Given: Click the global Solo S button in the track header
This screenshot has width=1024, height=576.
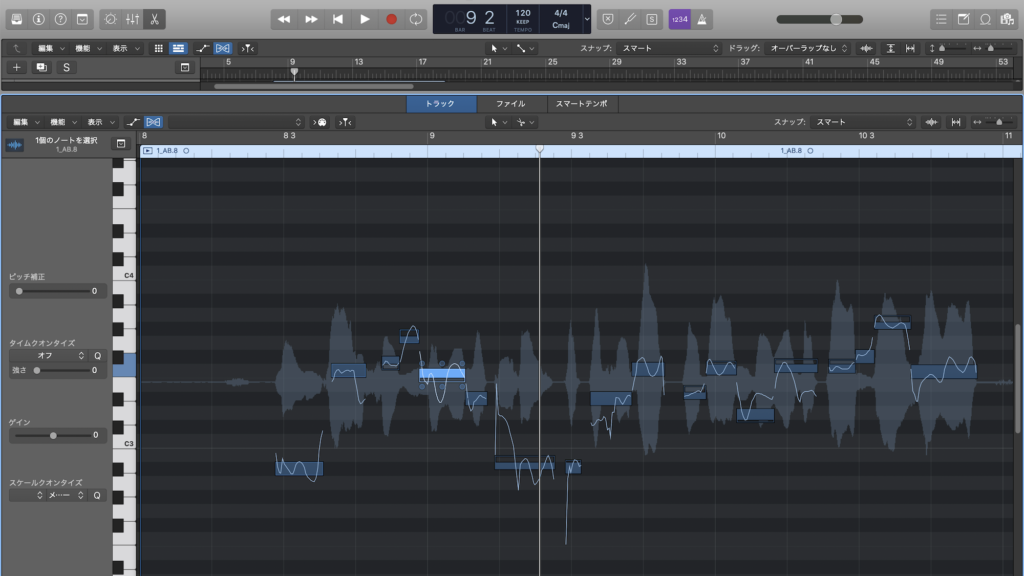Looking at the screenshot, I should [x=66, y=67].
